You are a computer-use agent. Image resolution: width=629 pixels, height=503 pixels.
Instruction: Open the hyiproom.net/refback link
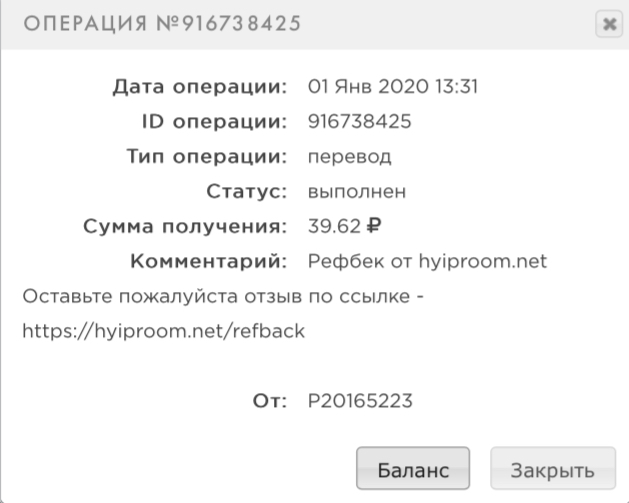pyautogui.click(x=164, y=331)
